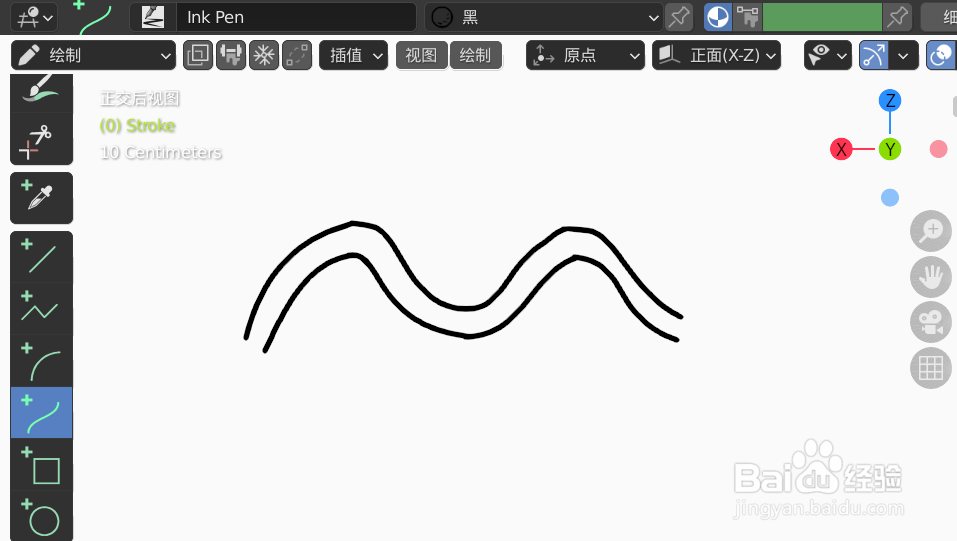
Task: Select the active Curve tool
Action: [x=42, y=413]
